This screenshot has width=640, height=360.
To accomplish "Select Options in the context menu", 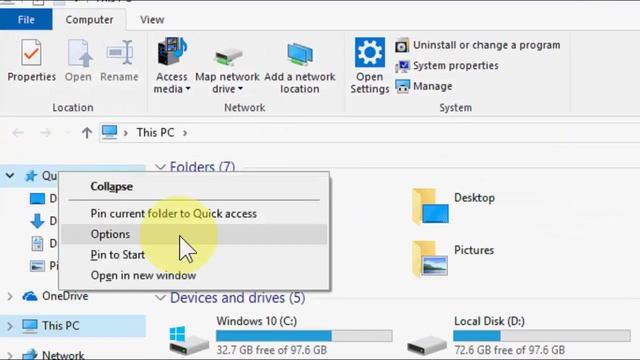I will coord(194,234).
